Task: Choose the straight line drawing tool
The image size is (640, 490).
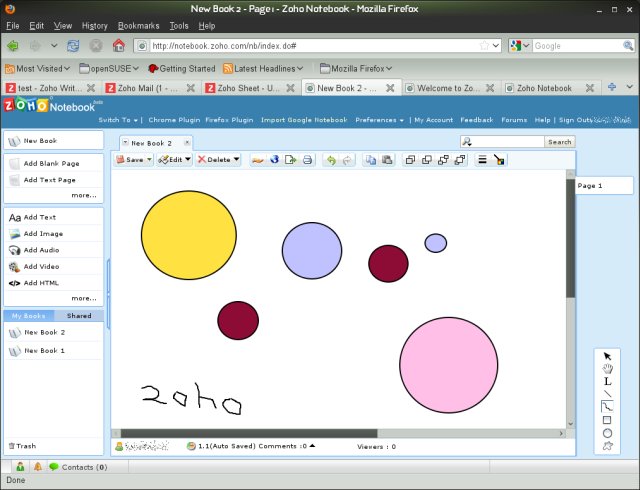Action: click(607, 394)
